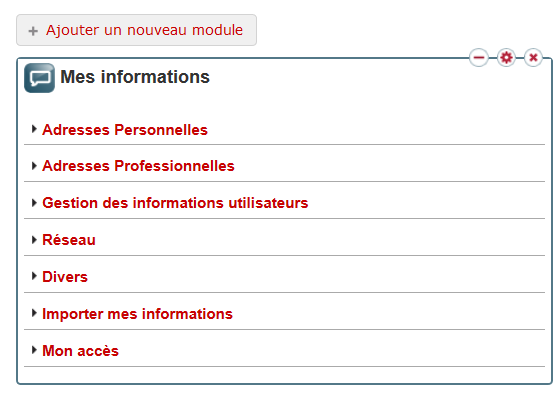Screen dimensions: 560x416
Task: Open the Mon accès section
Action: pos(80,351)
